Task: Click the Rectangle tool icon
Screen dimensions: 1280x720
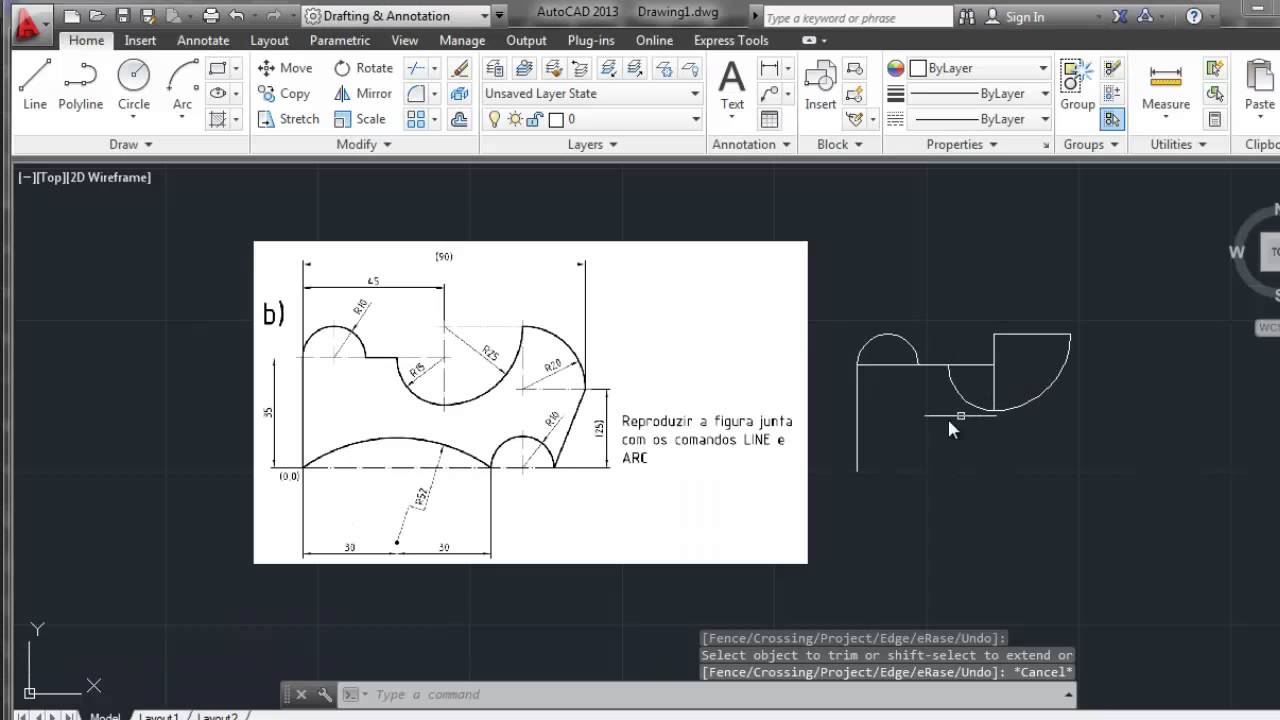Action: [x=217, y=68]
